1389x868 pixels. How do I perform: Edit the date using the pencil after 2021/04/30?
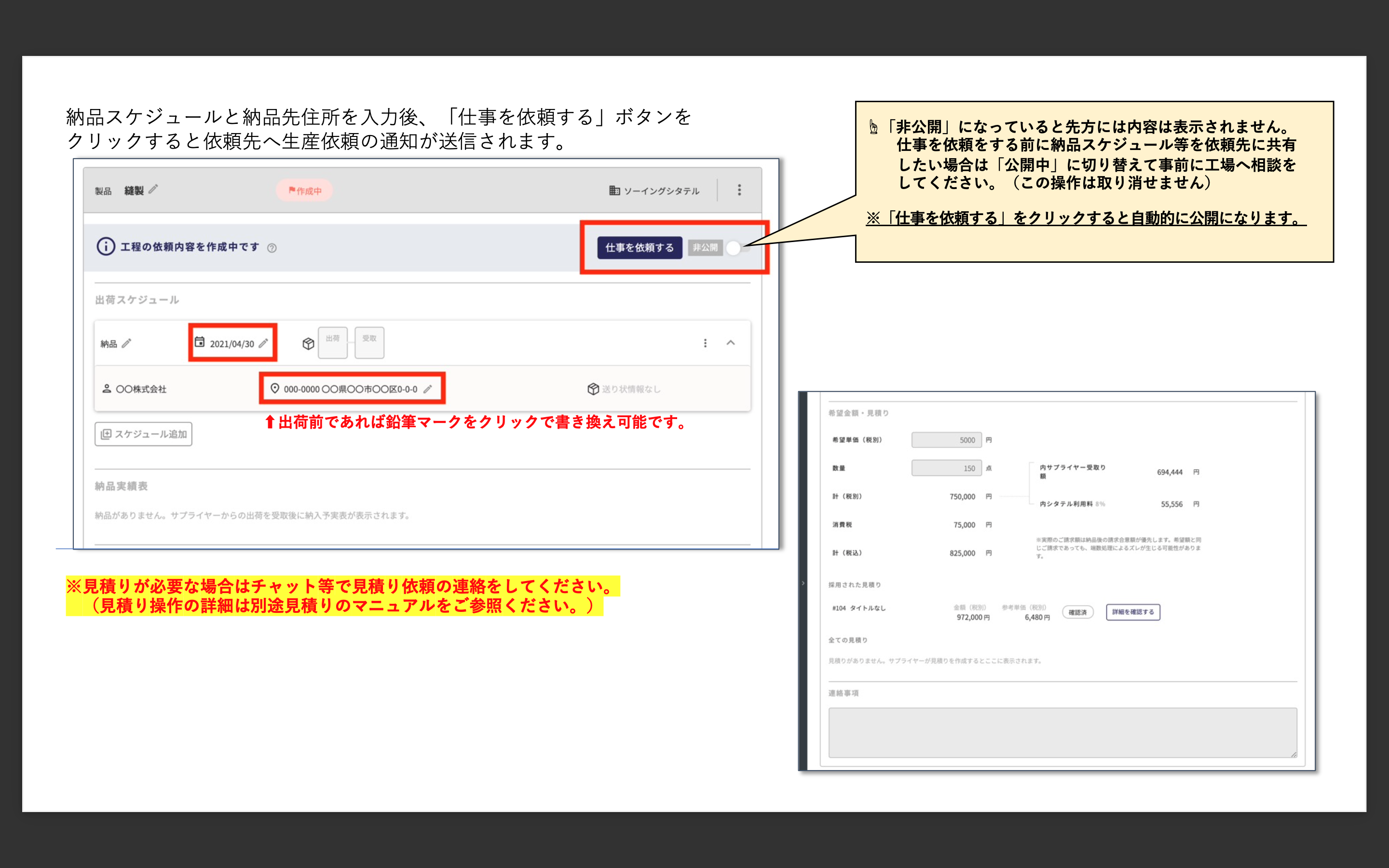tap(263, 343)
